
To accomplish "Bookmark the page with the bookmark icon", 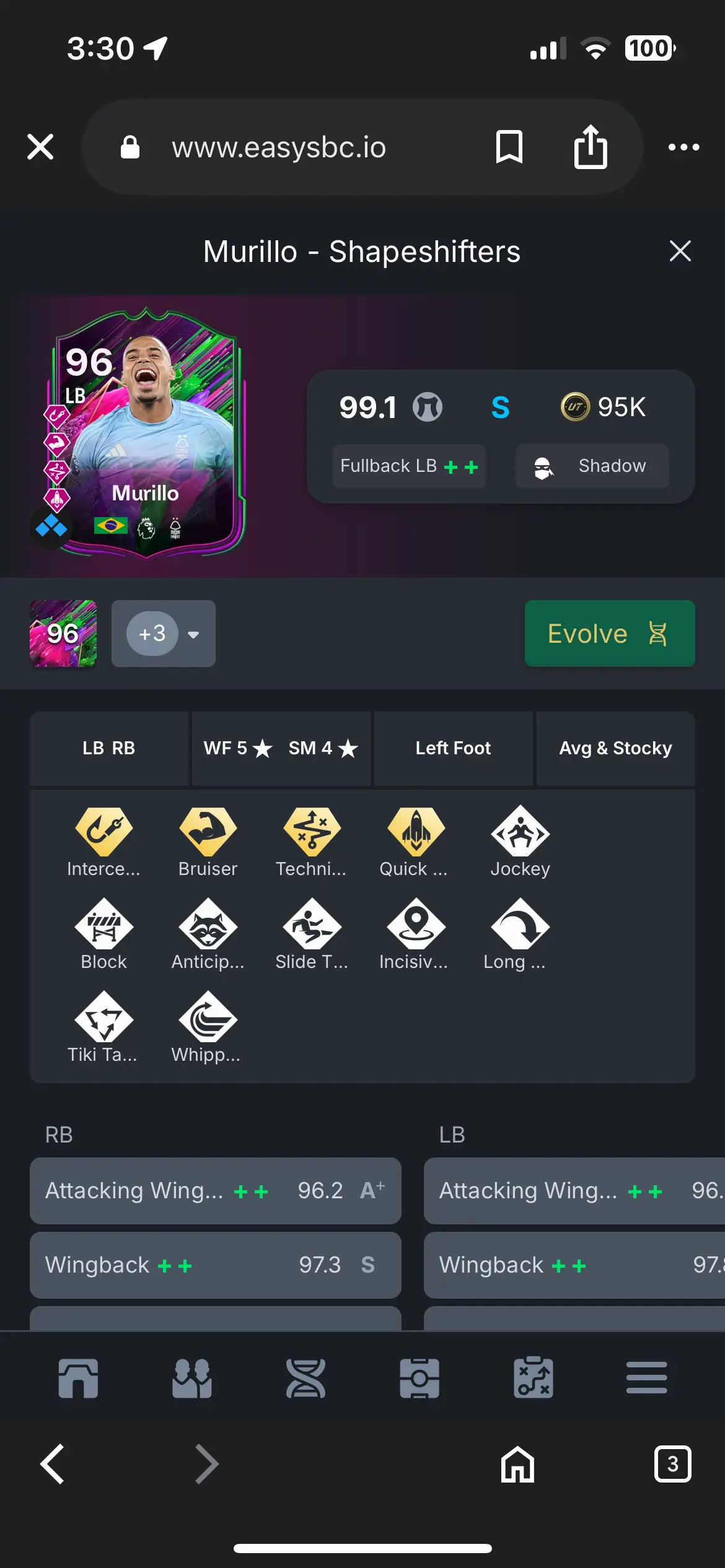I will click(x=509, y=147).
